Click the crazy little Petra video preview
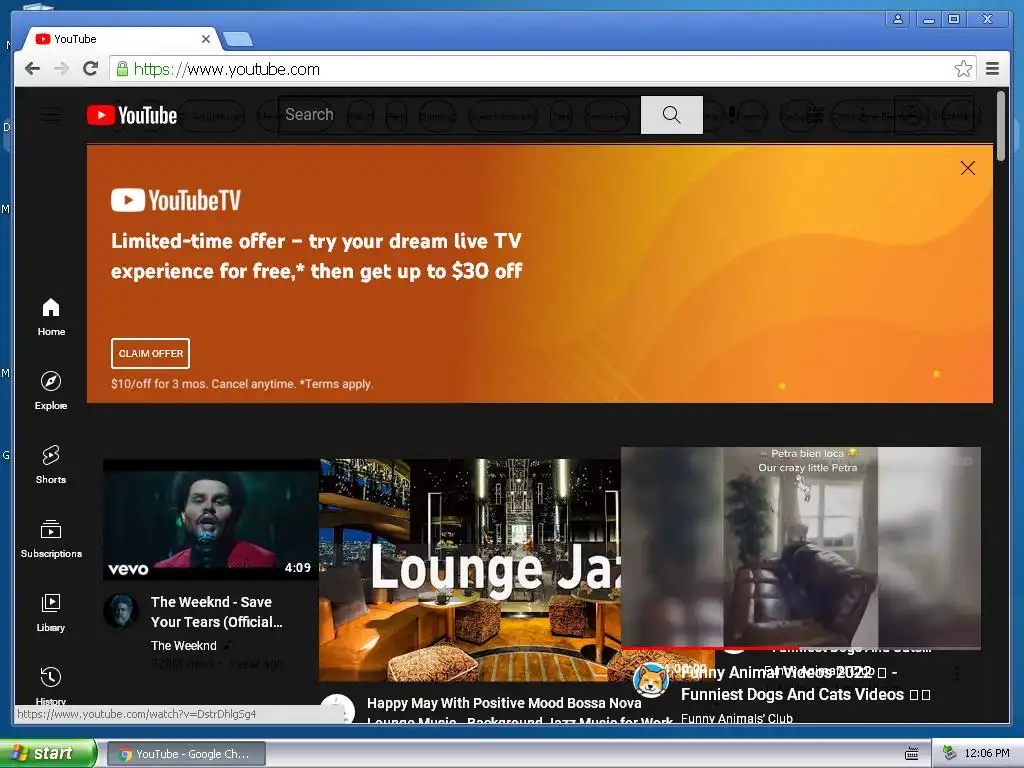 point(801,547)
